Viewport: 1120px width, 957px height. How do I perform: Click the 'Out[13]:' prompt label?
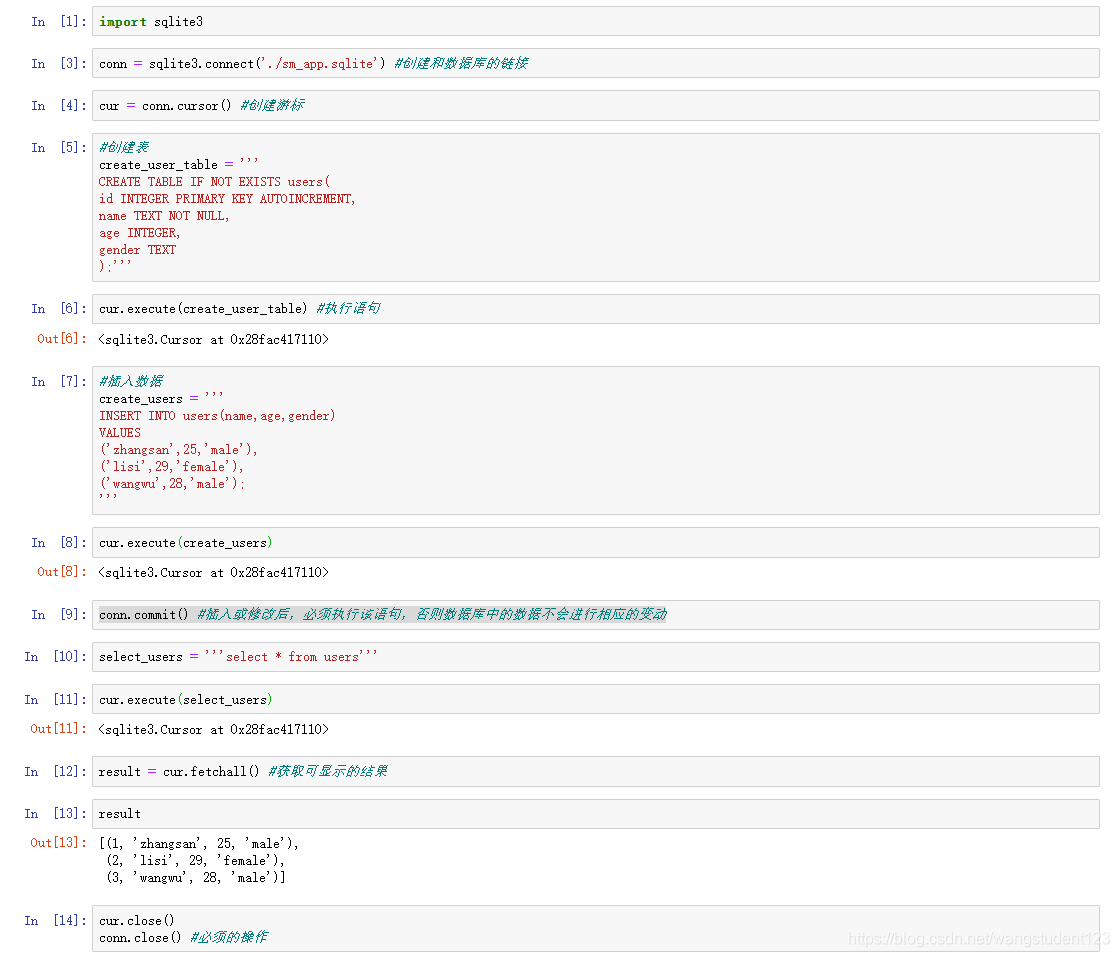tap(58, 843)
